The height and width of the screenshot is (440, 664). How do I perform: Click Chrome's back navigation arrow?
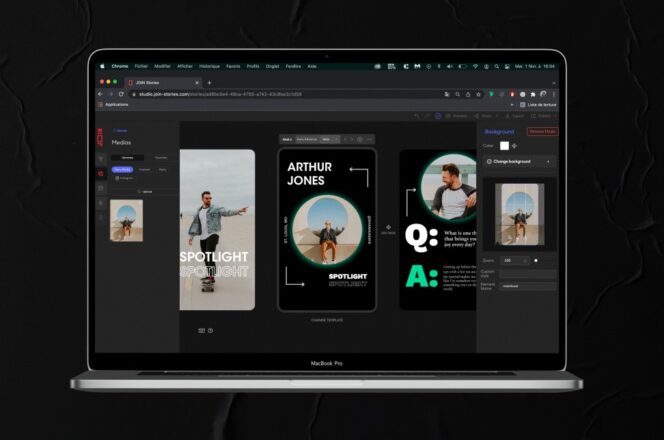pos(101,94)
